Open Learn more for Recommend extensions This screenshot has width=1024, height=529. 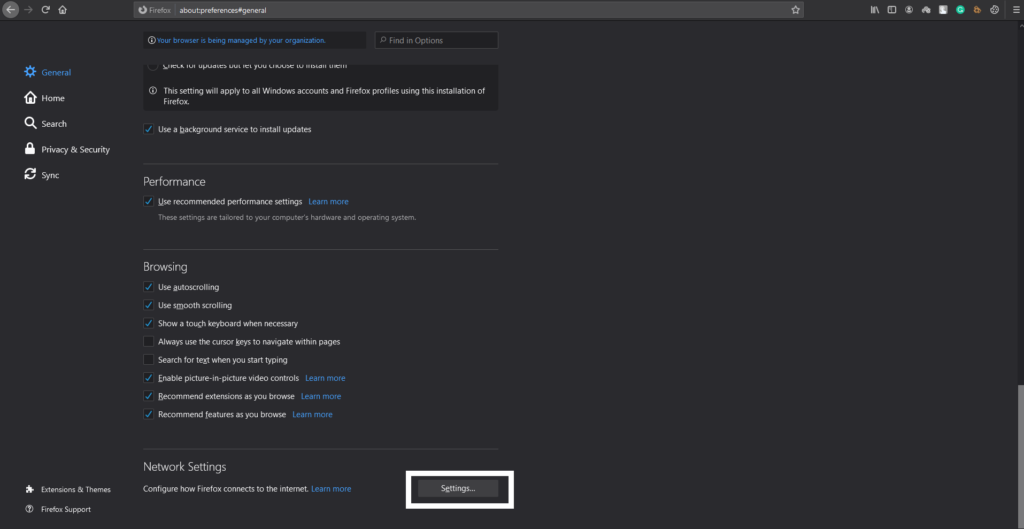coord(321,396)
